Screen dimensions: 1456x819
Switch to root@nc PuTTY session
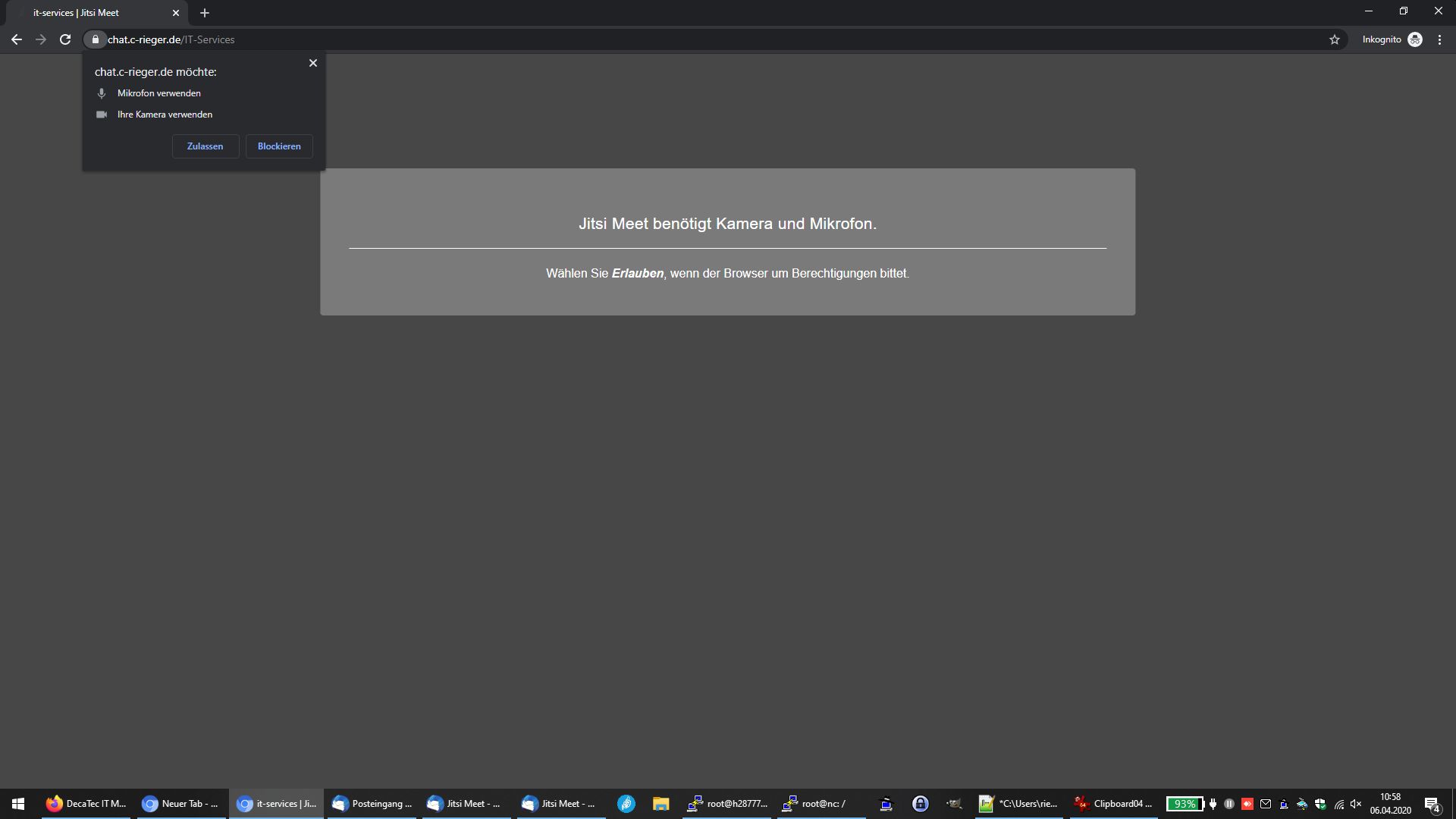(x=821, y=804)
